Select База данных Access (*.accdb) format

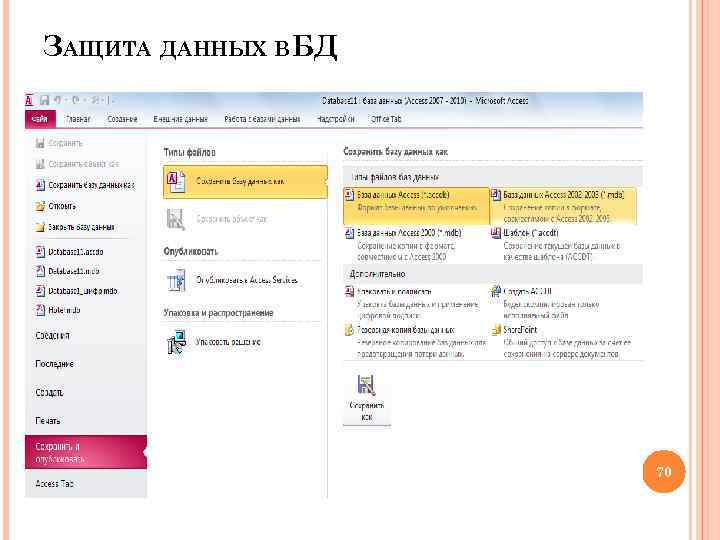[x=416, y=206]
